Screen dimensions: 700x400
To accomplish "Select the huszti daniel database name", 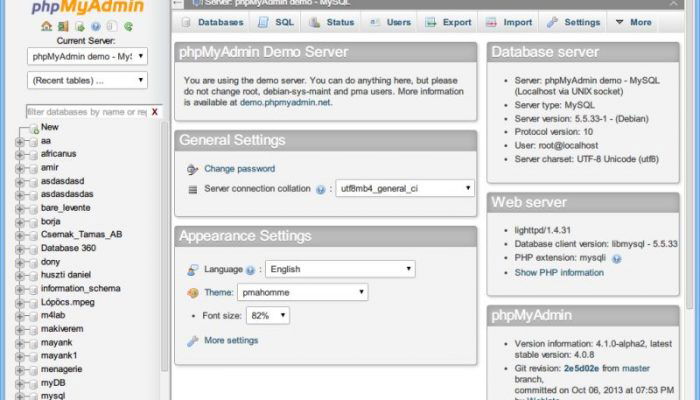I will [66, 275].
